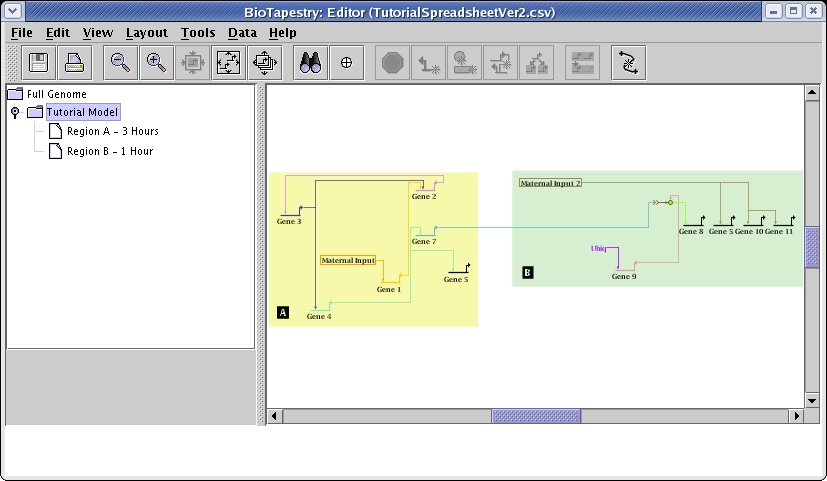The height and width of the screenshot is (481, 827).
Task: Click the Maternal Input 2 node
Action: click(x=550, y=183)
